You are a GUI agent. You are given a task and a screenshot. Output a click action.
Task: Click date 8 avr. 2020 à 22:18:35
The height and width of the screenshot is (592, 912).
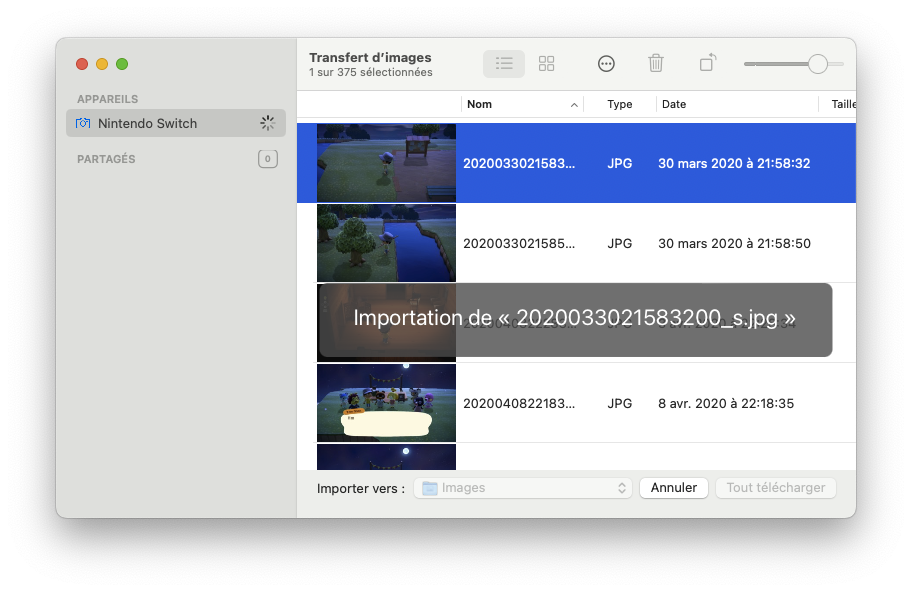pos(726,404)
